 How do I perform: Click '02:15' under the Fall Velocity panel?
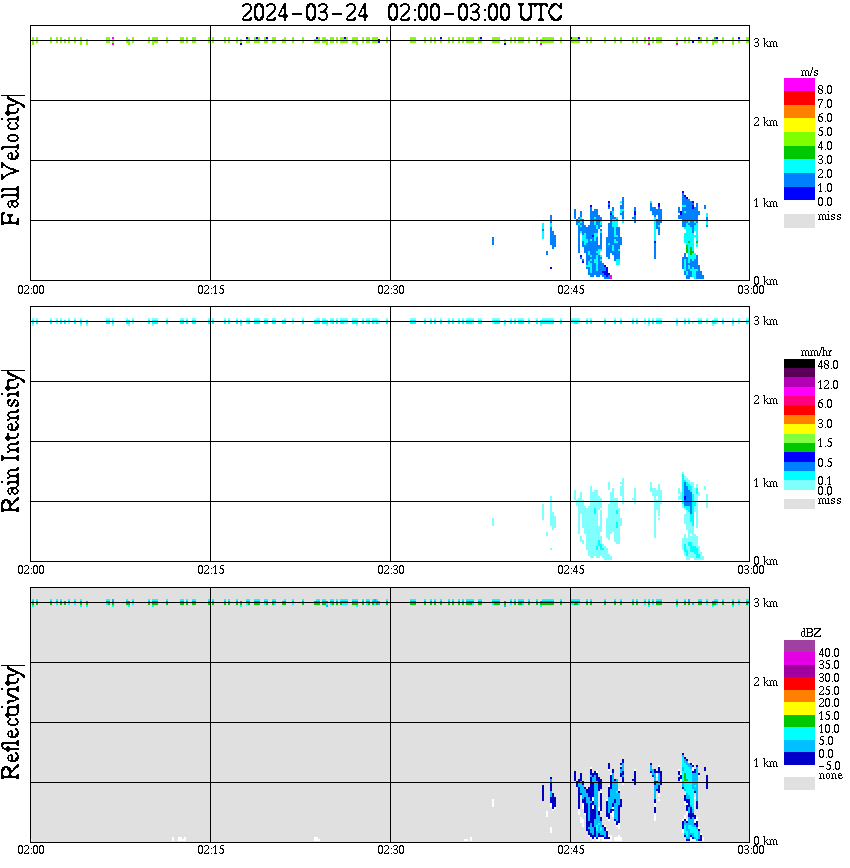211,290
